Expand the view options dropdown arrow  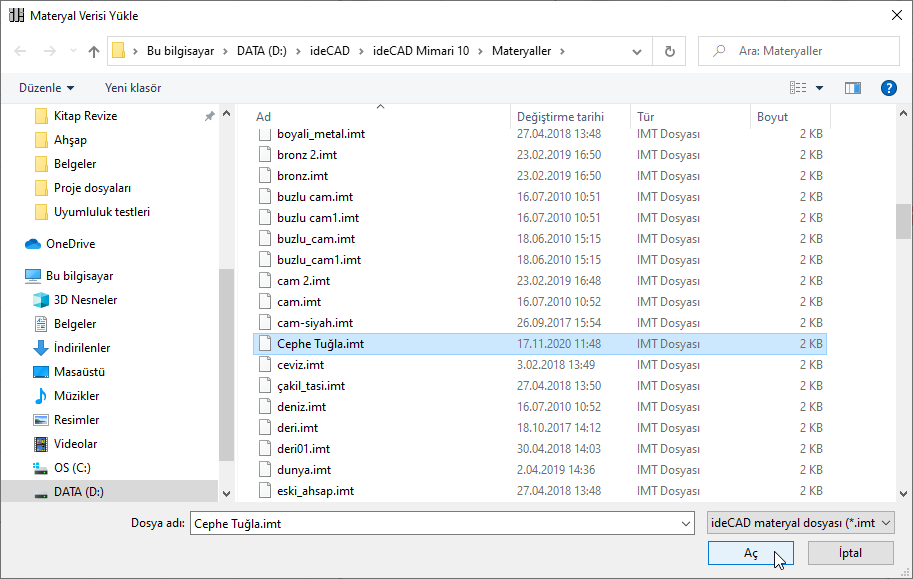click(820, 88)
